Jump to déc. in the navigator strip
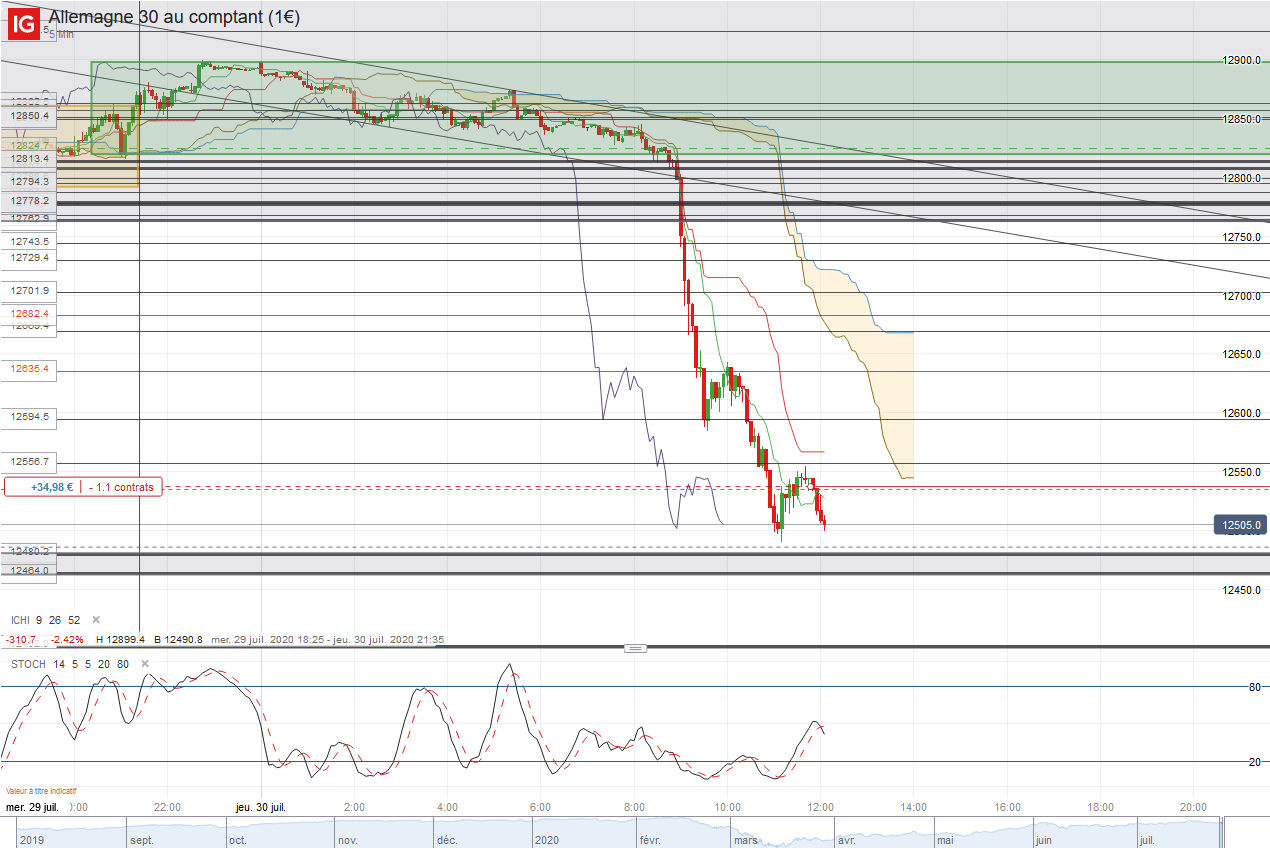1270x848 pixels. (x=448, y=841)
